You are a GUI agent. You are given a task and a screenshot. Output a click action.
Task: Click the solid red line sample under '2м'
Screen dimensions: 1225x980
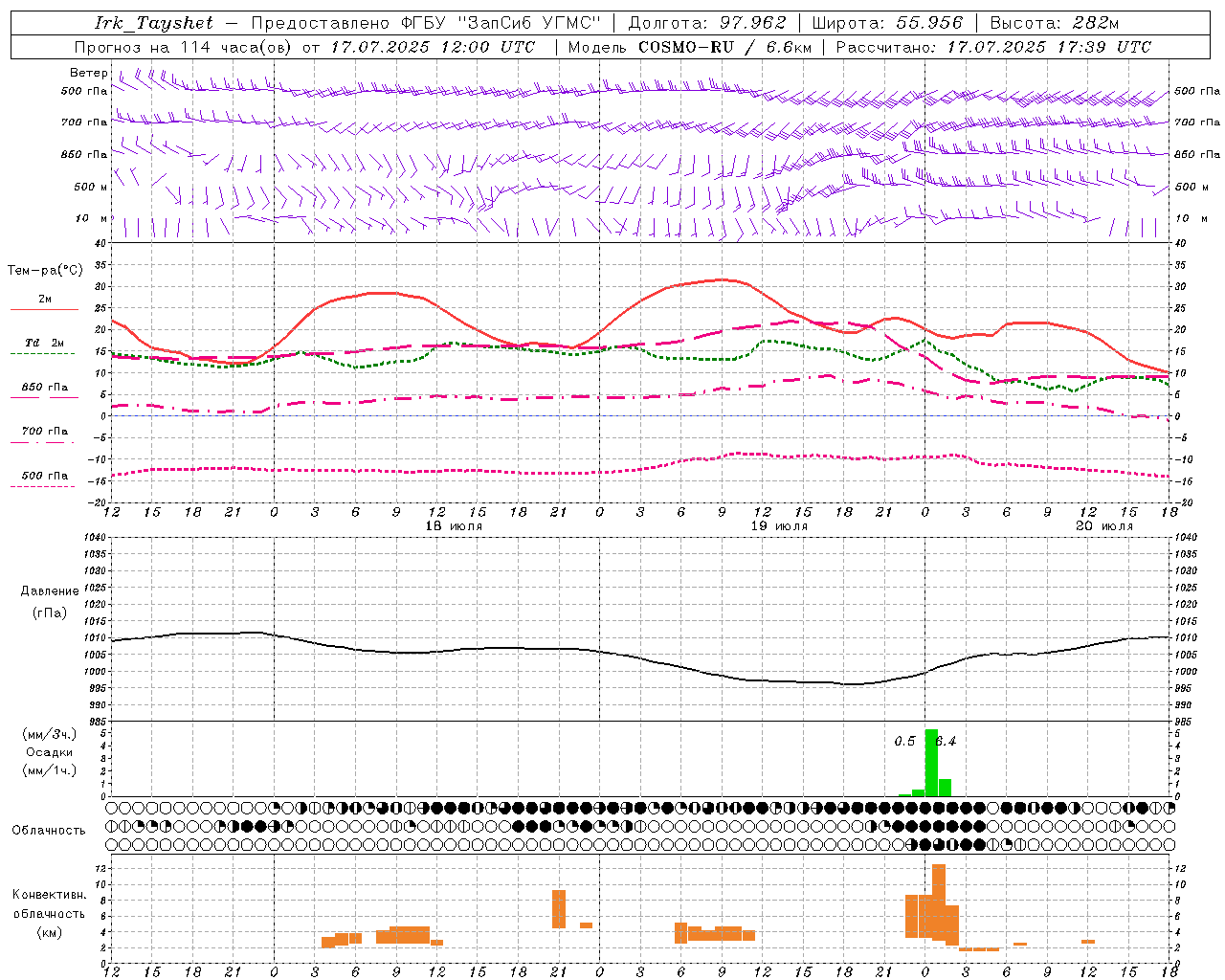tap(45, 309)
